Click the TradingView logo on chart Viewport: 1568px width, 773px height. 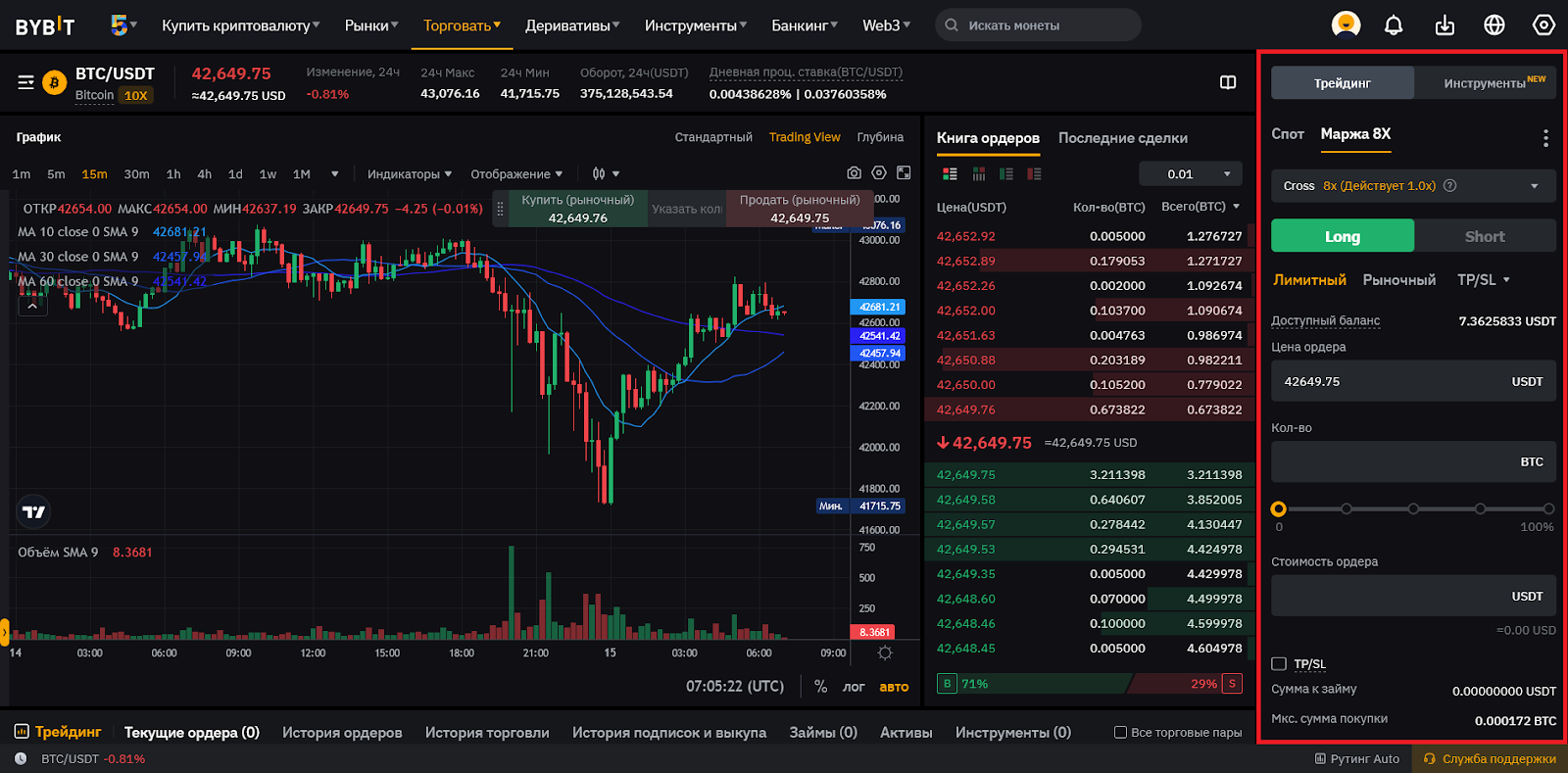33,511
